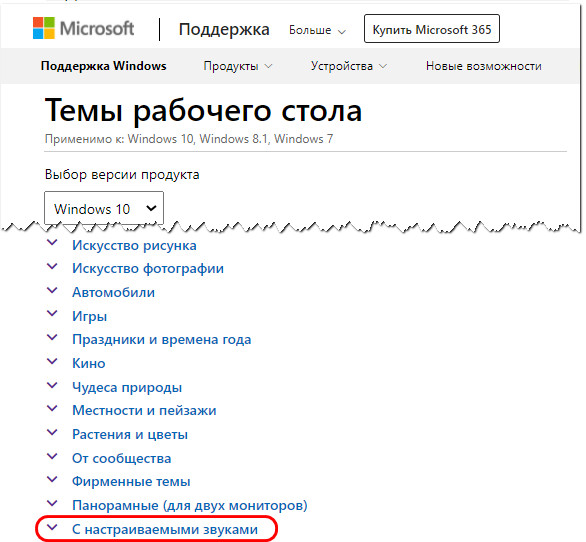The height and width of the screenshot is (542, 586).
Task: Click the Купить Microsoft 365 button
Action: [432, 29]
